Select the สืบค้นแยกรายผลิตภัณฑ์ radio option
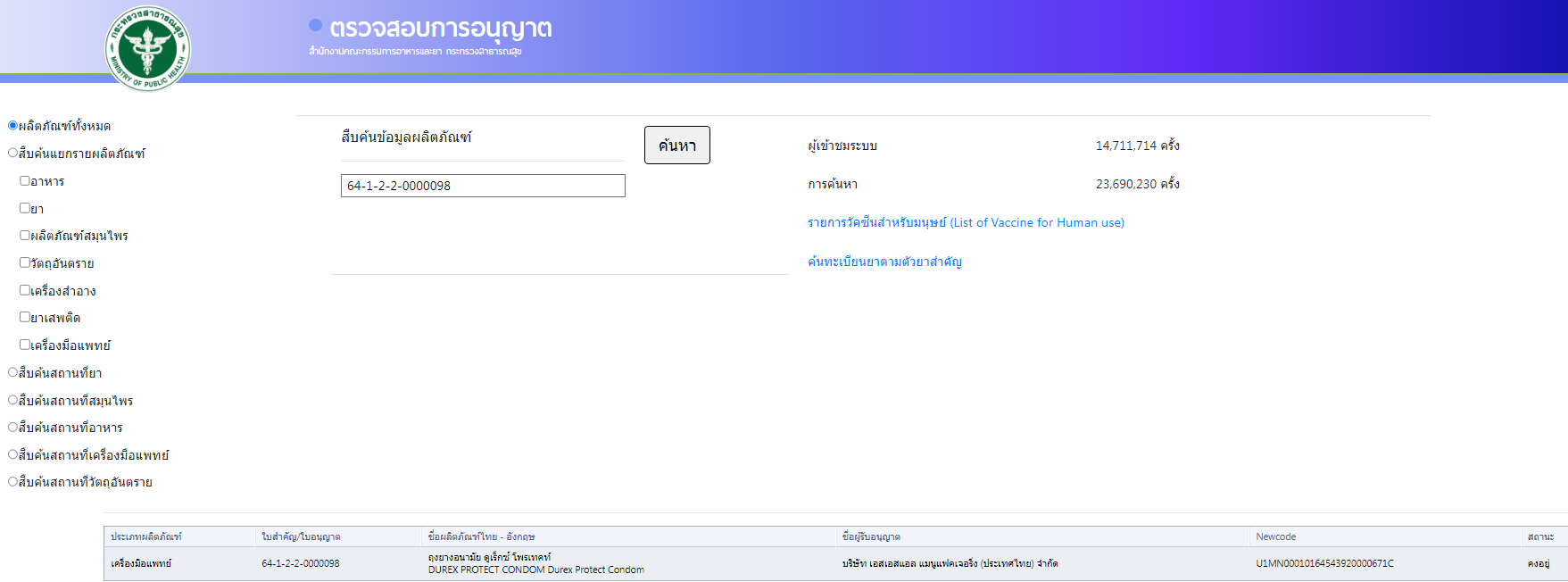 point(13,154)
